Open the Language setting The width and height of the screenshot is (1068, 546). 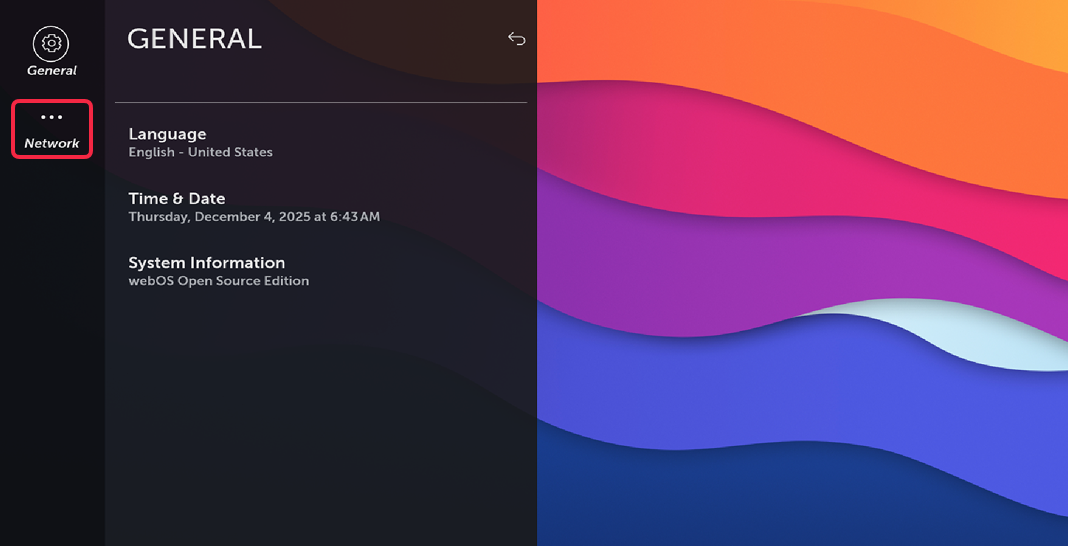click(x=167, y=134)
